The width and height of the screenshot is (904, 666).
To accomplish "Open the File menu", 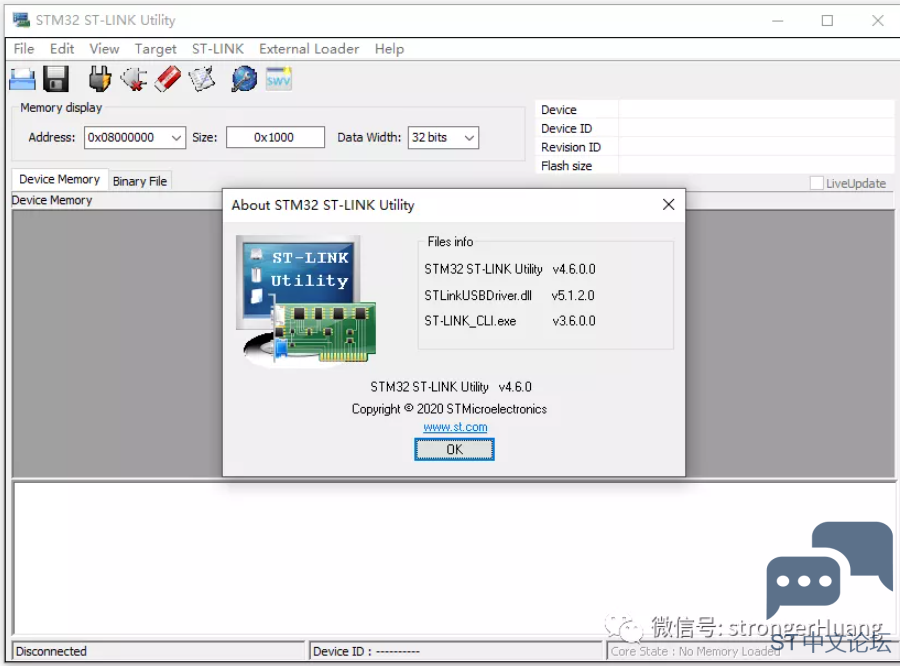I will (24, 49).
